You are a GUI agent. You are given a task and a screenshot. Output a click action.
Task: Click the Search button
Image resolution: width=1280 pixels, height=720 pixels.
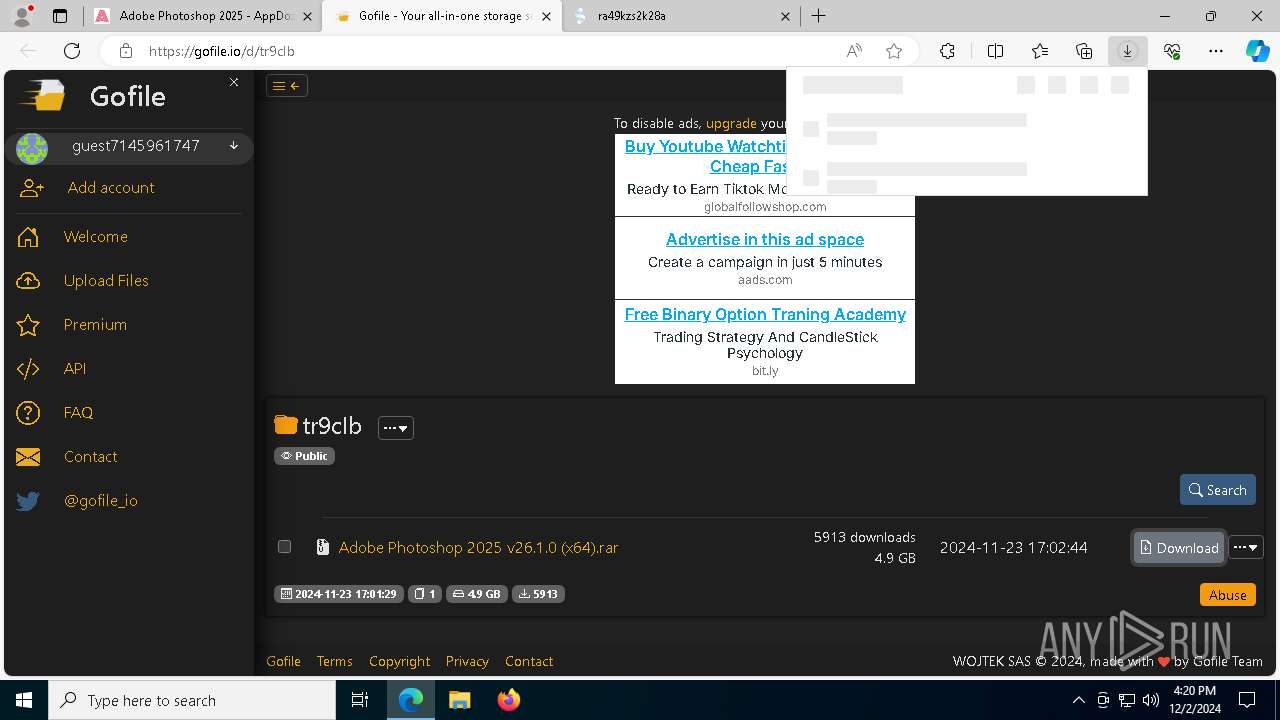click(x=1217, y=490)
